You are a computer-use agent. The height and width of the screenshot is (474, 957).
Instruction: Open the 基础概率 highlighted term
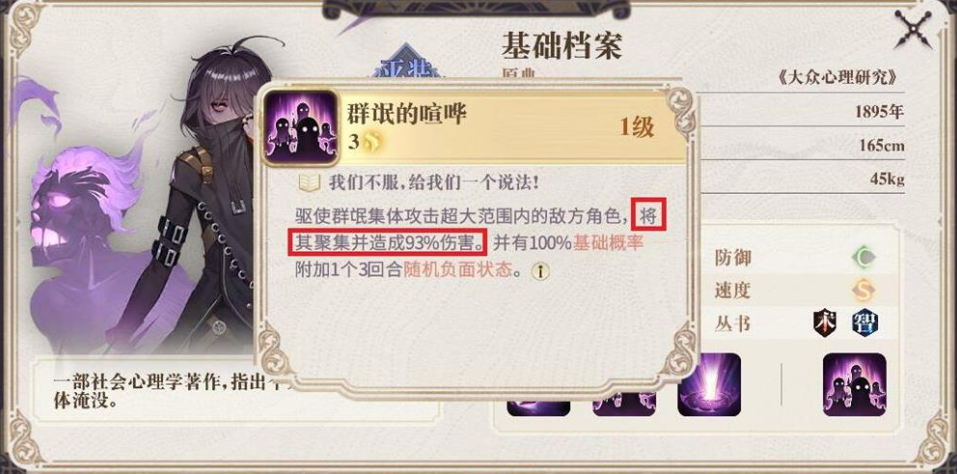tap(608, 243)
